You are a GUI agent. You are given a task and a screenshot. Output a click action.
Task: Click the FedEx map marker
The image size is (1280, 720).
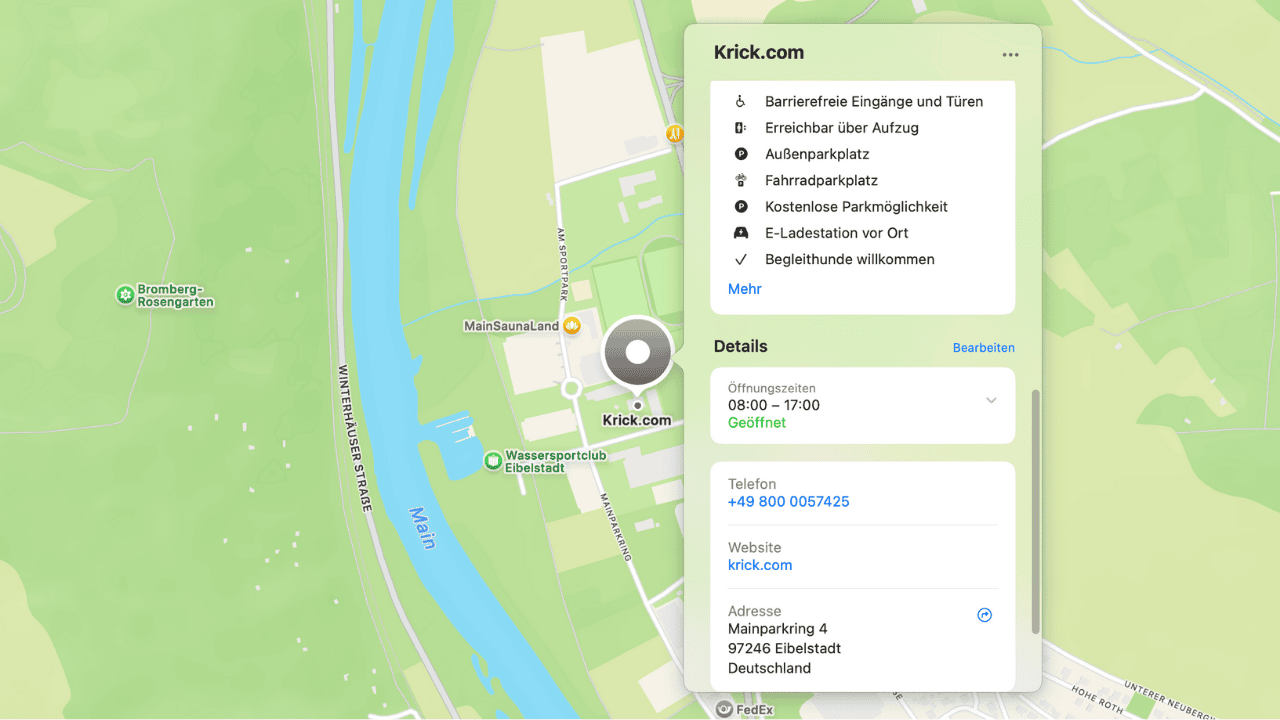click(725, 709)
